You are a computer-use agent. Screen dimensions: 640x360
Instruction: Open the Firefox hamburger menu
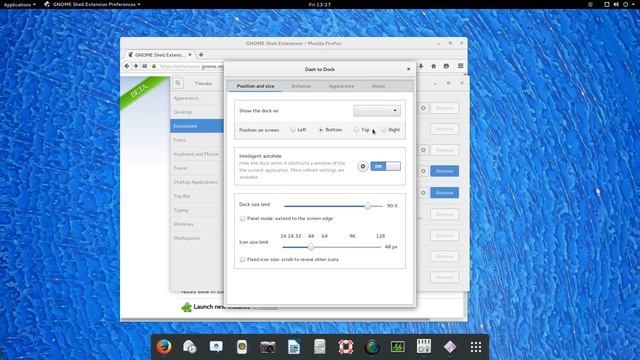[x=460, y=66]
